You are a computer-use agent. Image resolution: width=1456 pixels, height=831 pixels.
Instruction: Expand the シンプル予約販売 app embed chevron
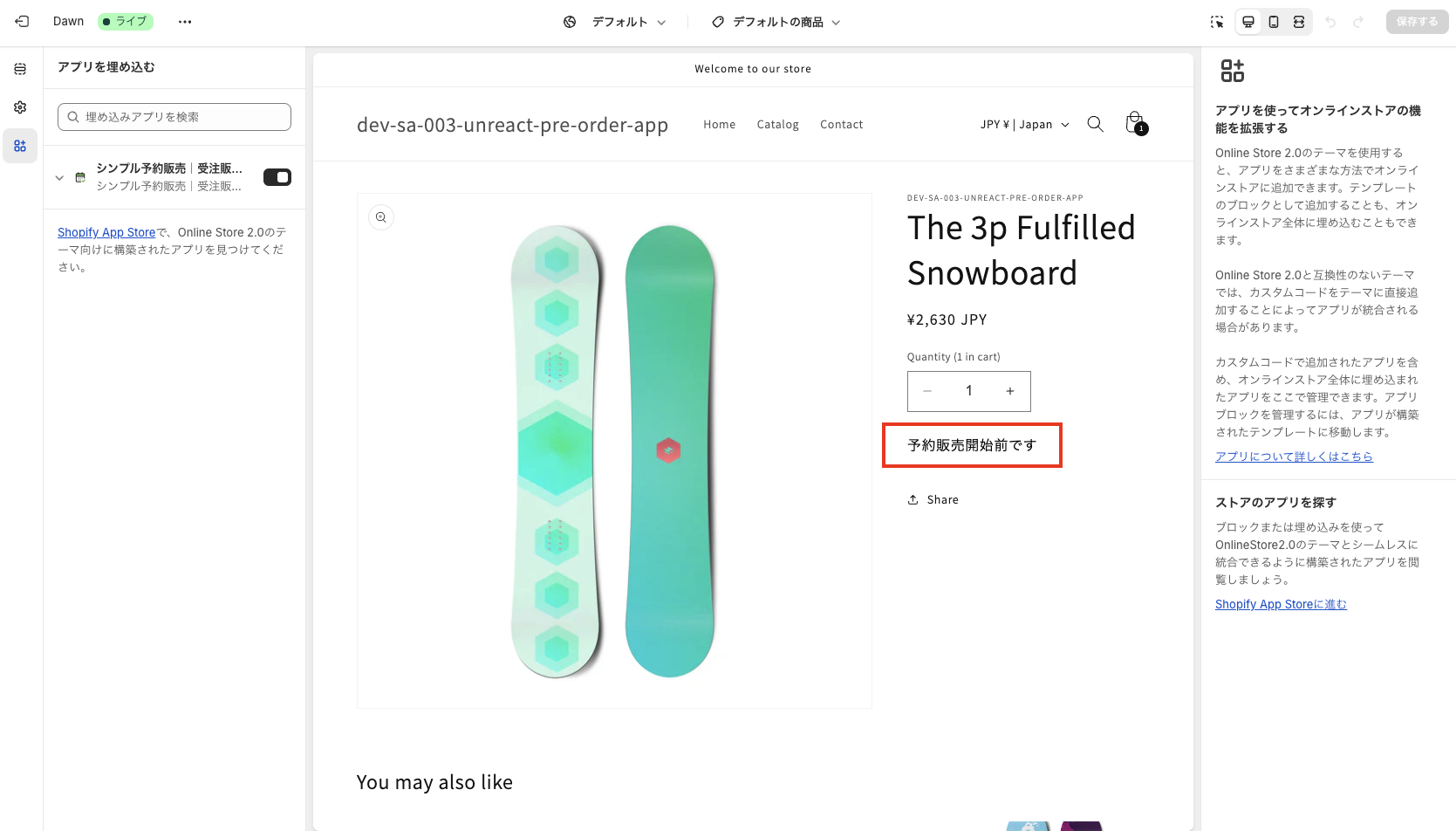click(58, 176)
